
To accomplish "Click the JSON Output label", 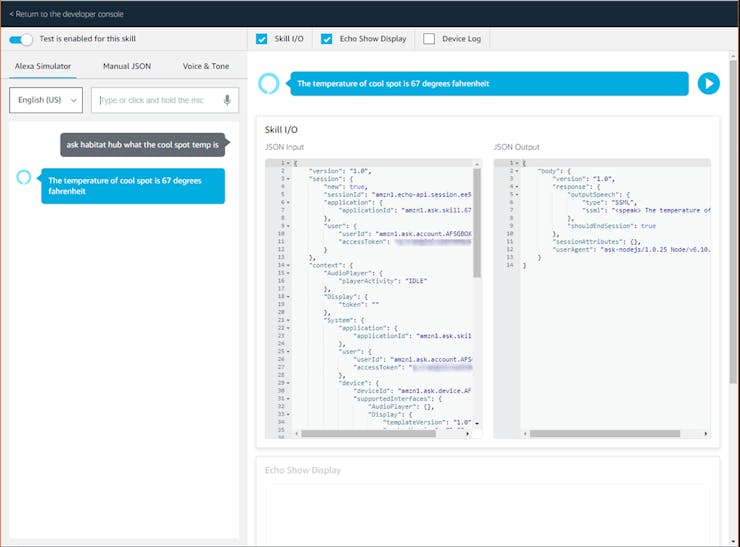I will (x=516, y=147).
